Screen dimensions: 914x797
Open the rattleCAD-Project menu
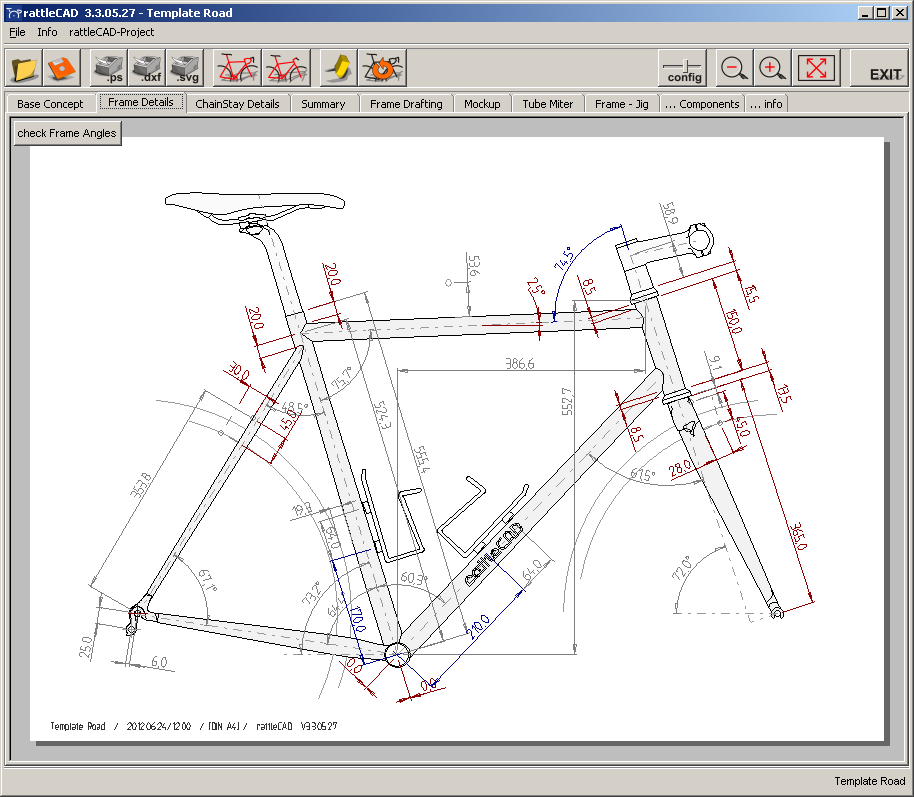tap(111, 32)
